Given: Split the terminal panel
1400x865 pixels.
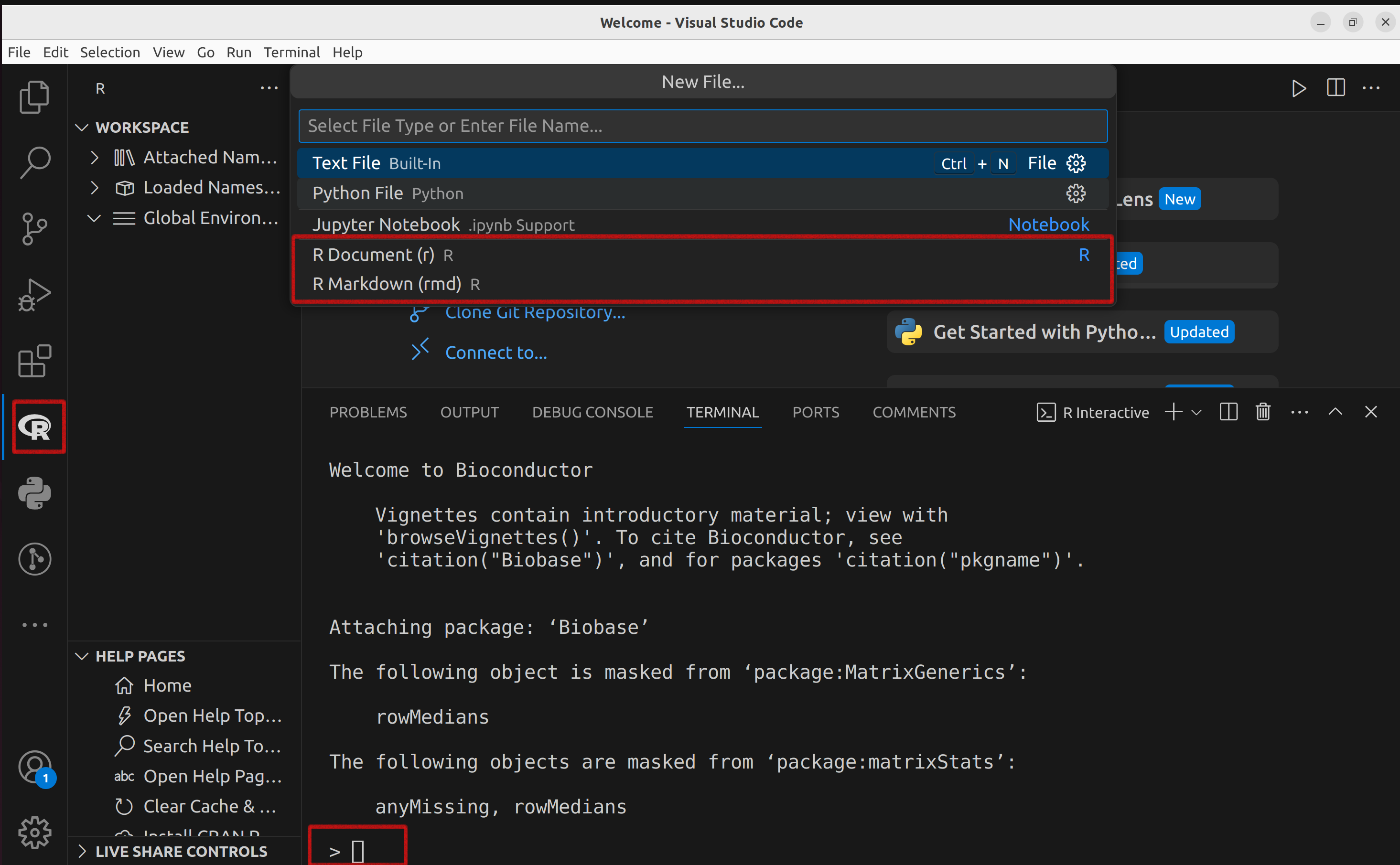Looking at the screenshot, I should click(x=1228, y=412).
